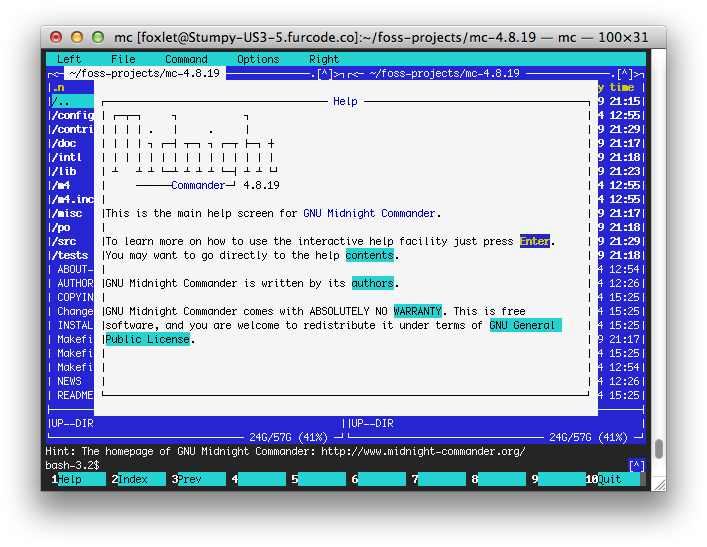Viewport: 707px width, 547px height.
Task: Click the midnight-commander.org hint URL
Action: [423, 451]
